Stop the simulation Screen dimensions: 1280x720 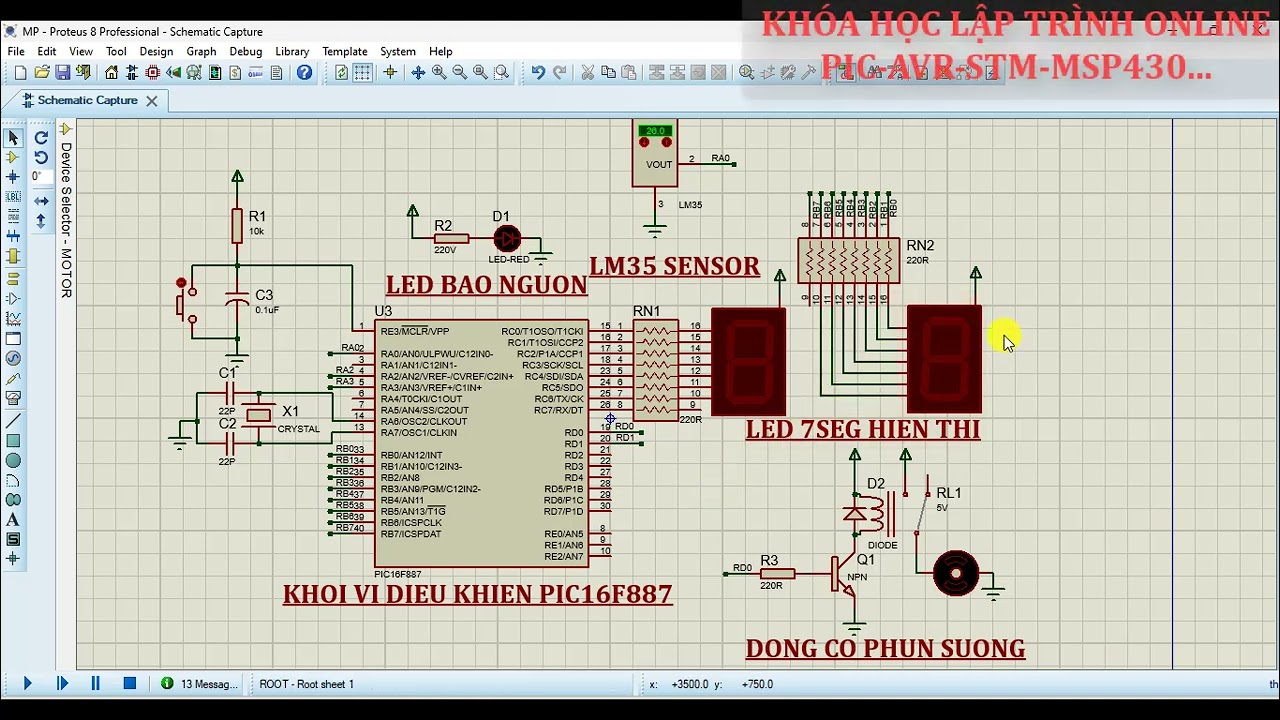130,684
